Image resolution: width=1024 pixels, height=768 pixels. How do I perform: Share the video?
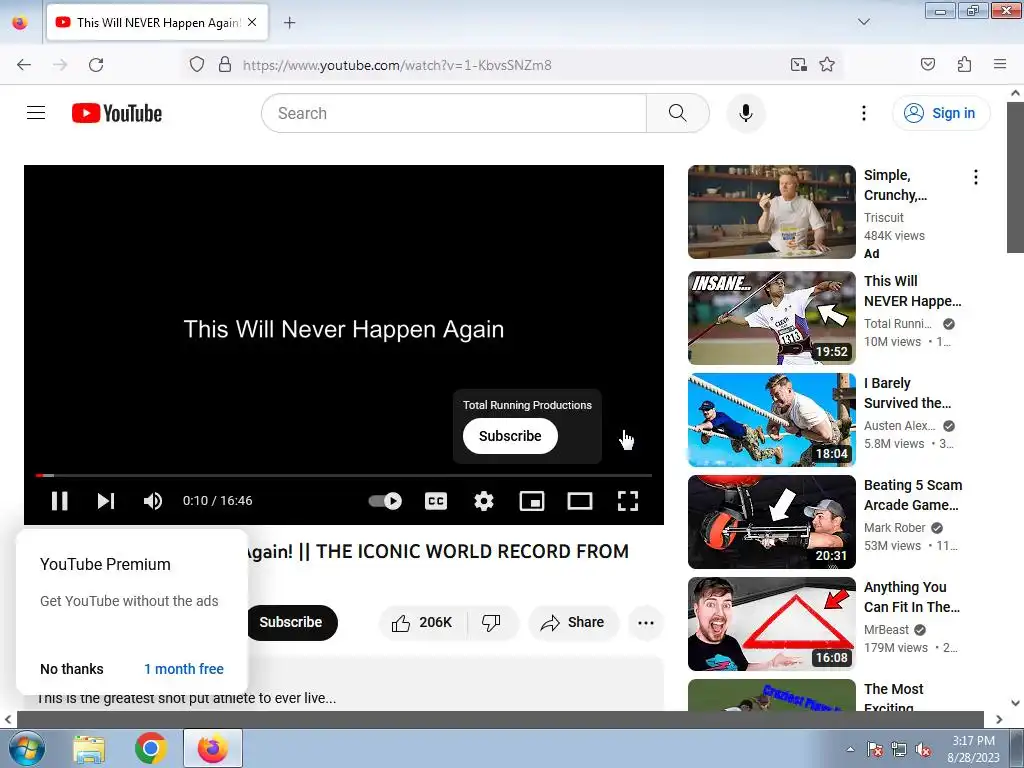tap(573, 622)
